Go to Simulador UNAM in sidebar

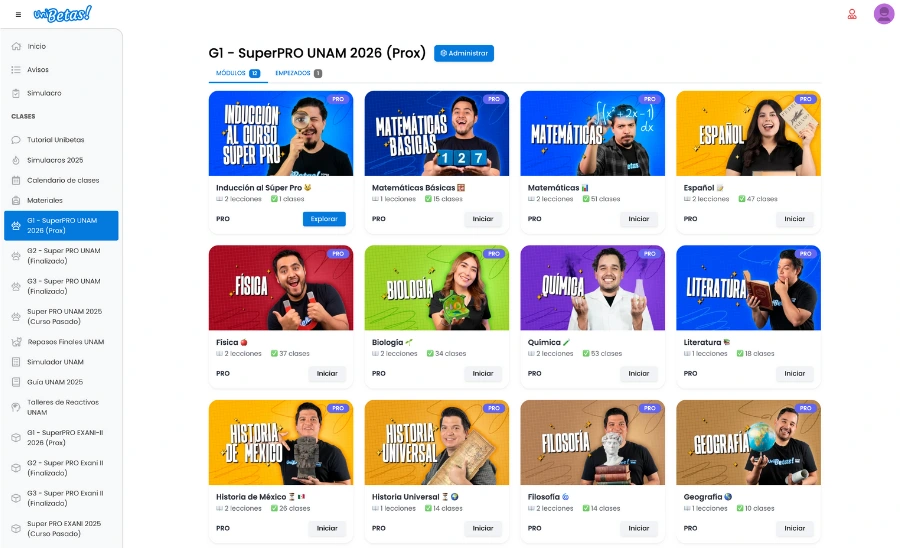click(55, 362)
